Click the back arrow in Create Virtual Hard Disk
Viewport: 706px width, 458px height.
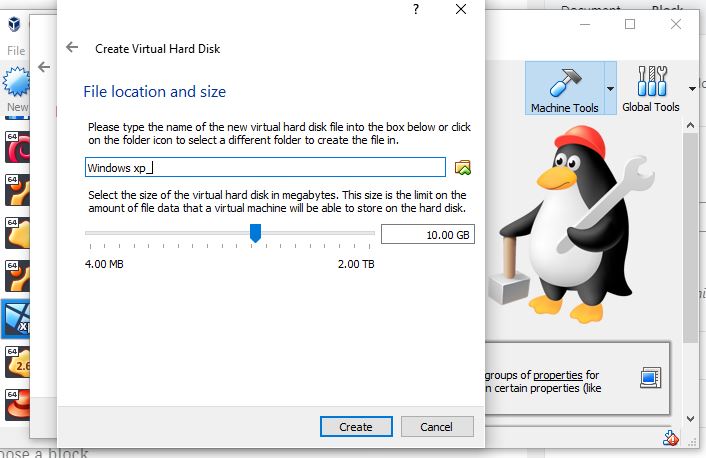coord(72,47)
